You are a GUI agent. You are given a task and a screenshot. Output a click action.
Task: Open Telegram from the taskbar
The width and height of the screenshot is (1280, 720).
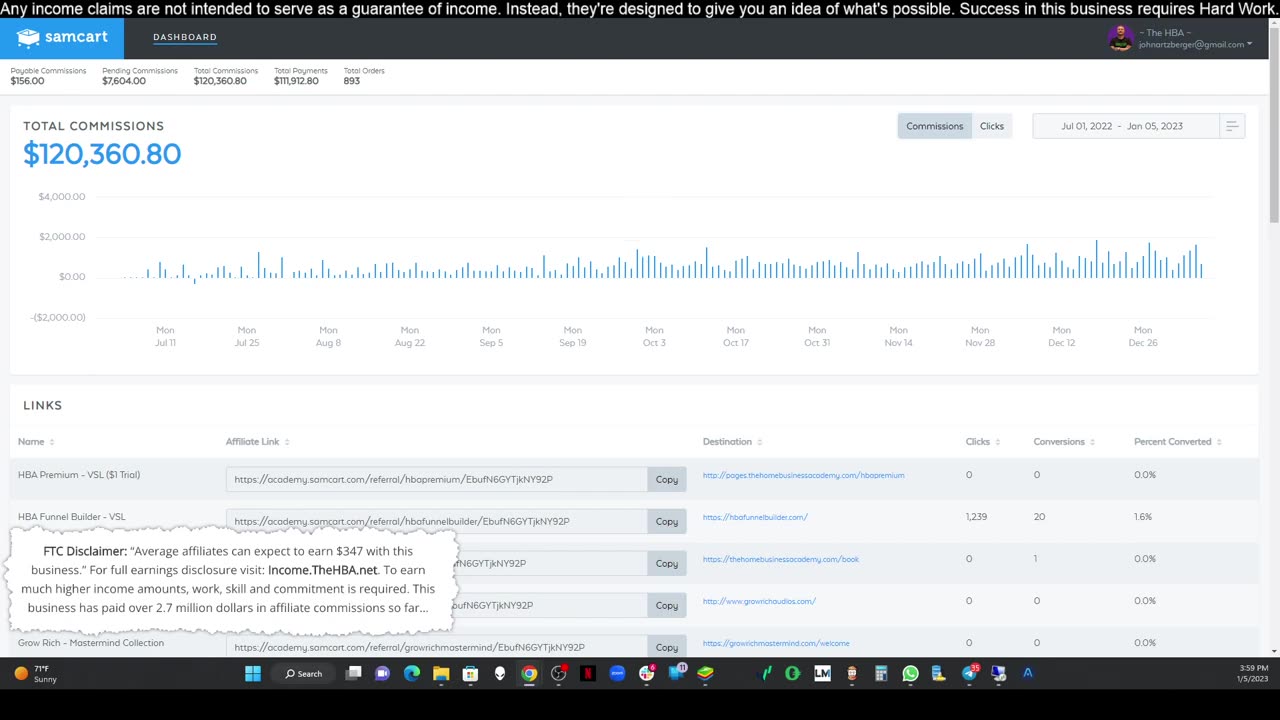tap(969, 673)
